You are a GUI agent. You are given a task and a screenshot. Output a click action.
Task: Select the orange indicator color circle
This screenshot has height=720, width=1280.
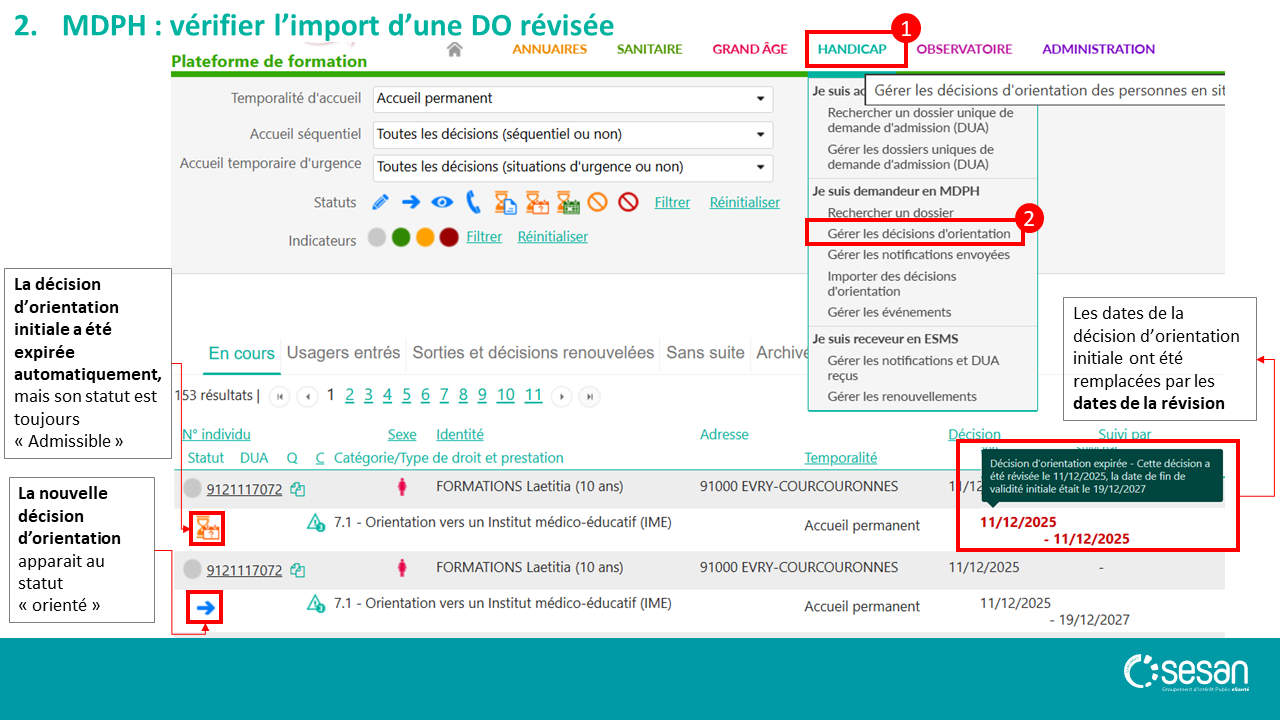coord(425,238)
